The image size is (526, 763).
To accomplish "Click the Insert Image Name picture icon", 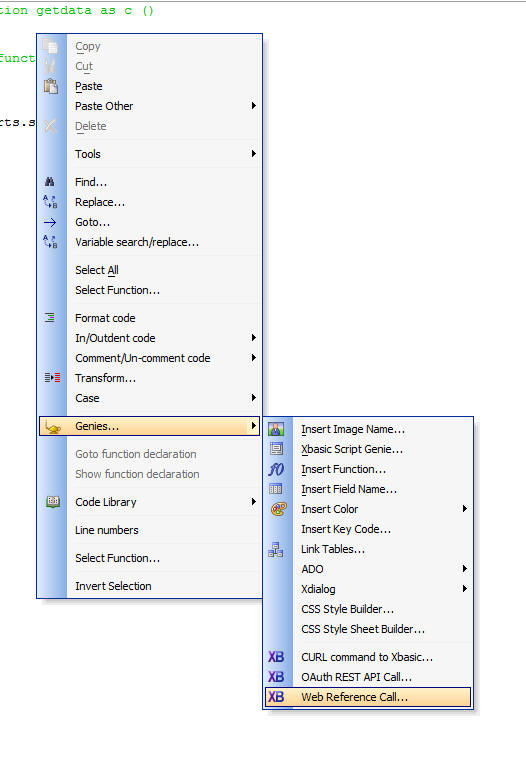I will [x=276, y=429].
